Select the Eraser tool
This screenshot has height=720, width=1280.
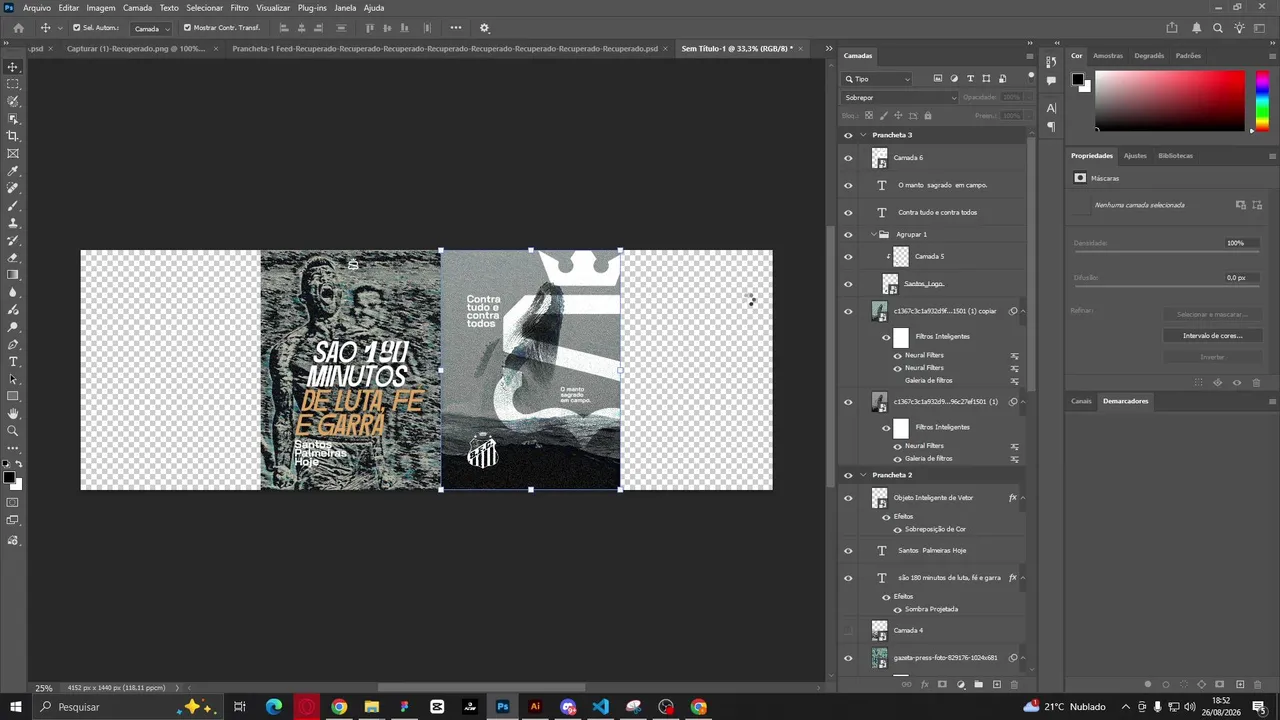[x=13, y=257]
